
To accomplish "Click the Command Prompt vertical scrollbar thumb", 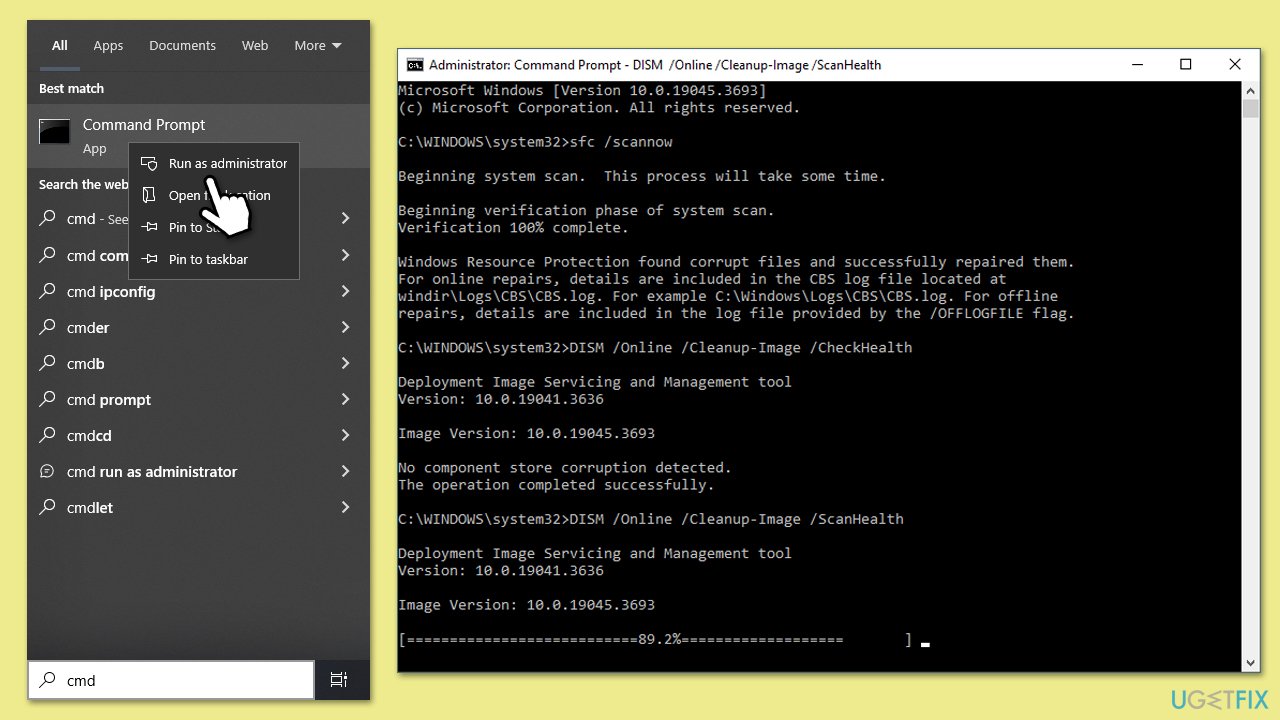I will click(x=1251, y=109).
